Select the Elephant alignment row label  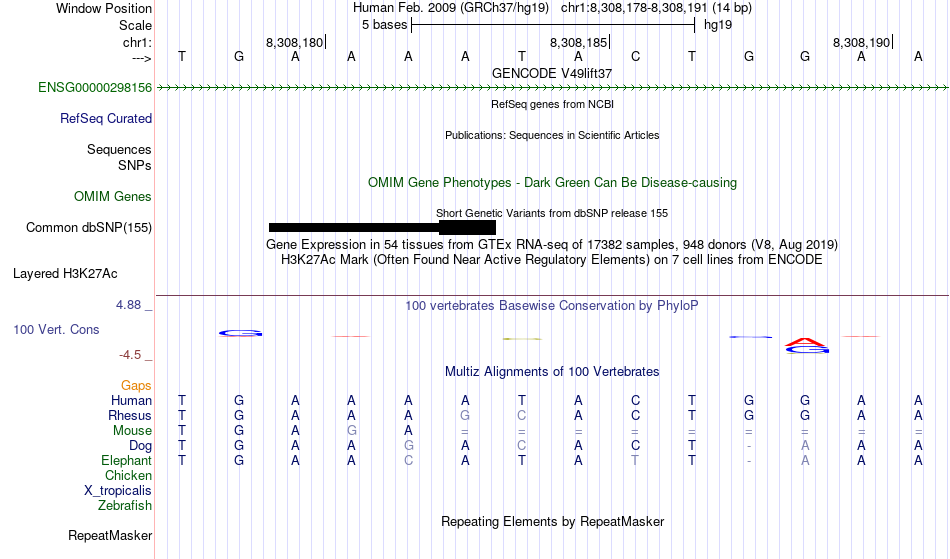coord(127,461)
